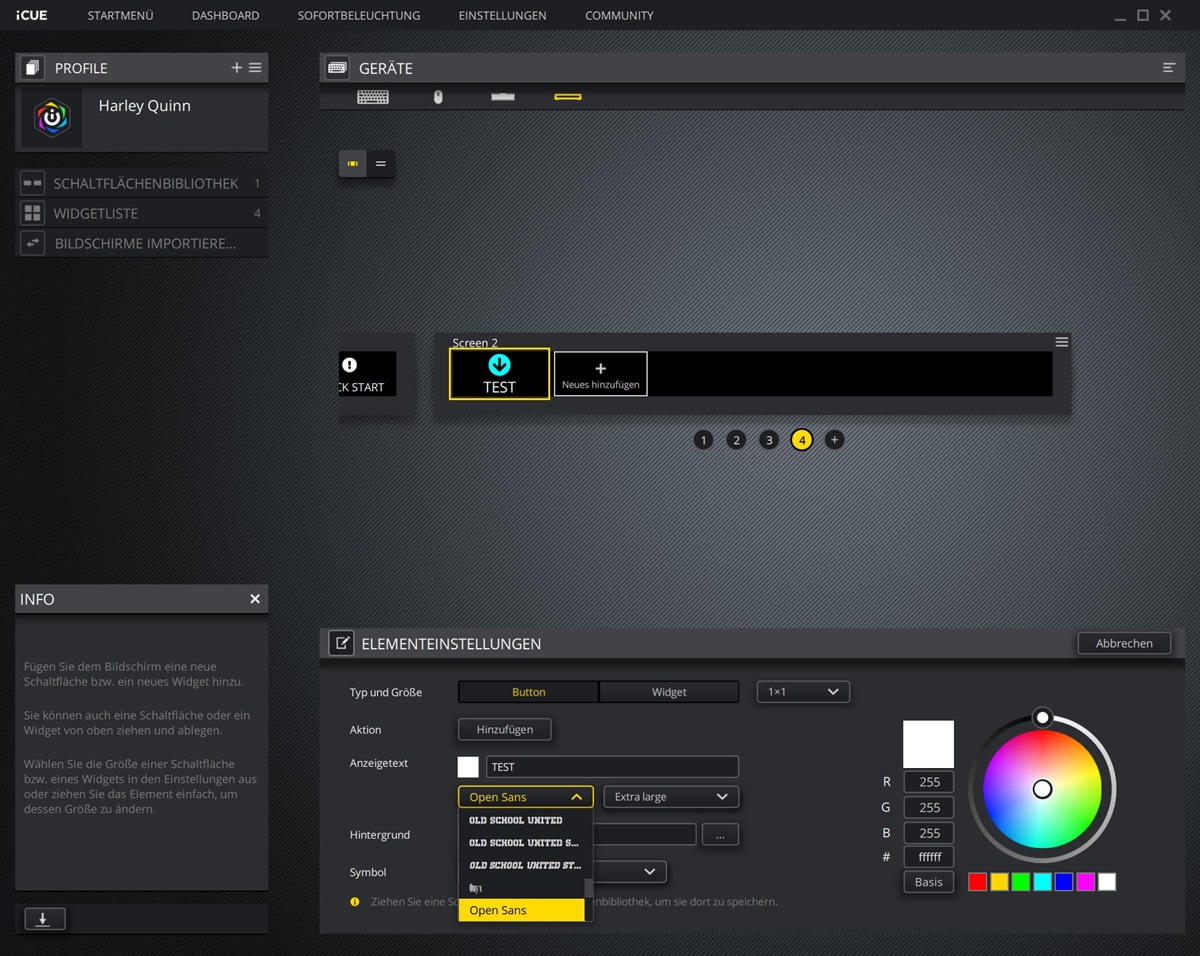Go to screen page 2

pyautogui.click(x=736, y=440)
